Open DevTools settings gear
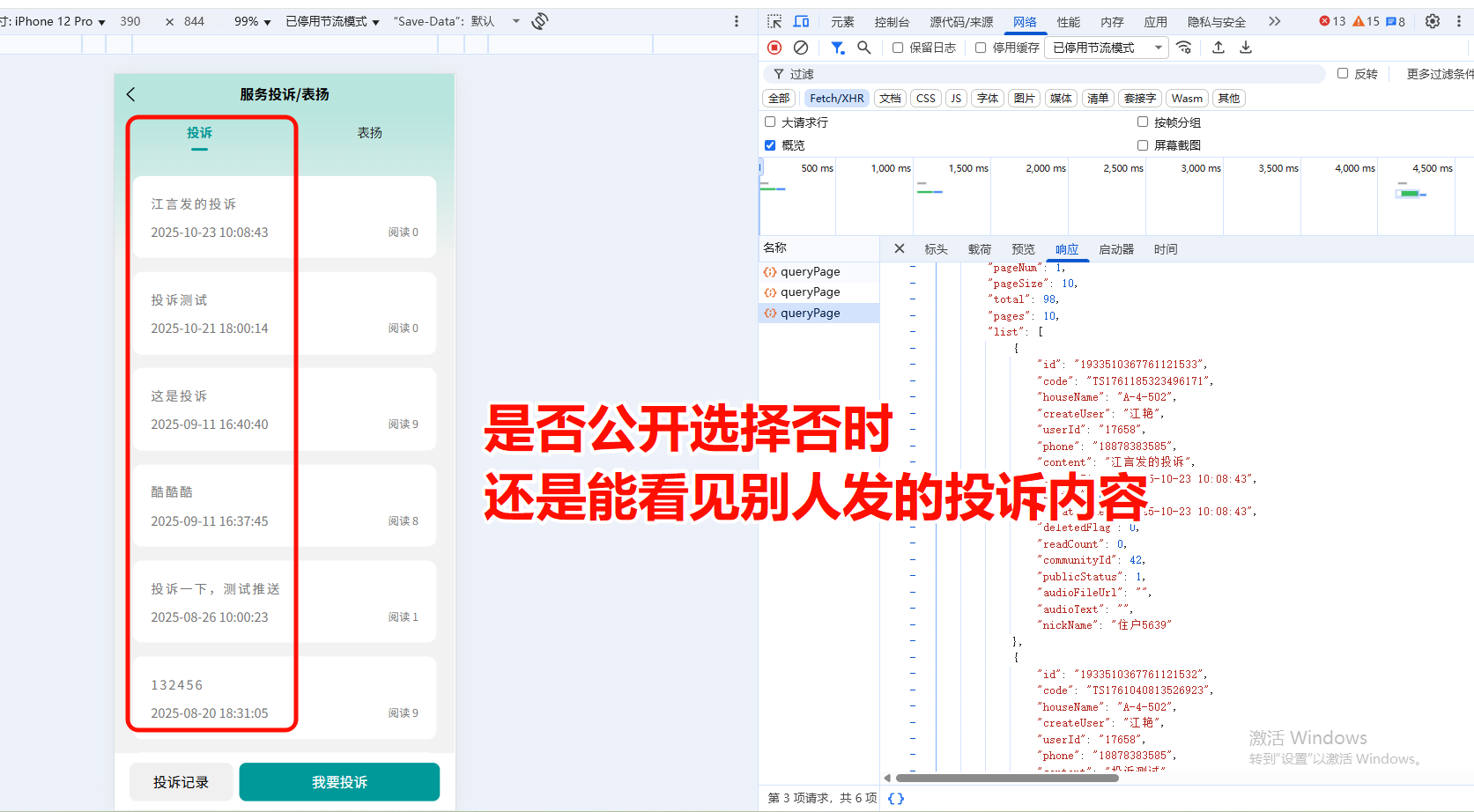The height and width of the screenshot is (812, 1474). pyautogui.click(x=1433, y=21)
